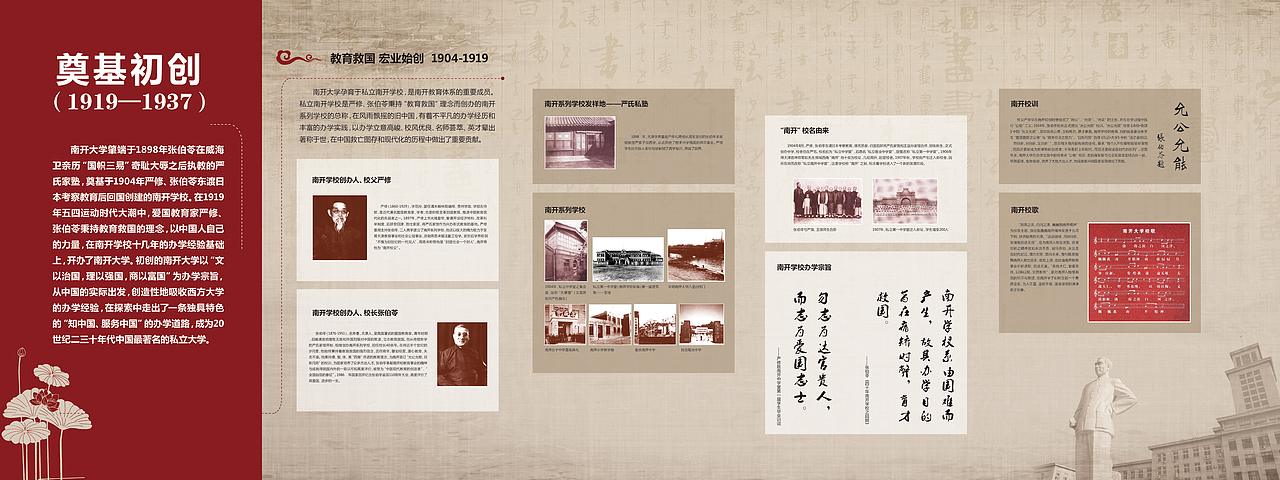Click the heading 南开校训

coord(1024,103)
